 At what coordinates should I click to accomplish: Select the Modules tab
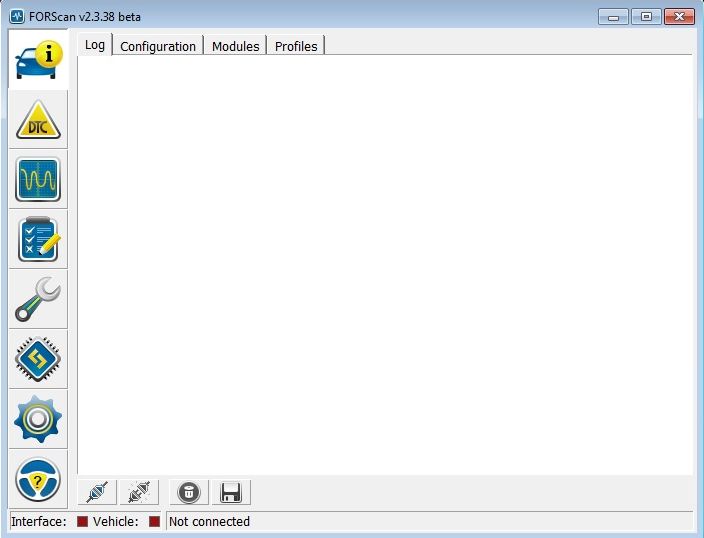tap(235, 46)
